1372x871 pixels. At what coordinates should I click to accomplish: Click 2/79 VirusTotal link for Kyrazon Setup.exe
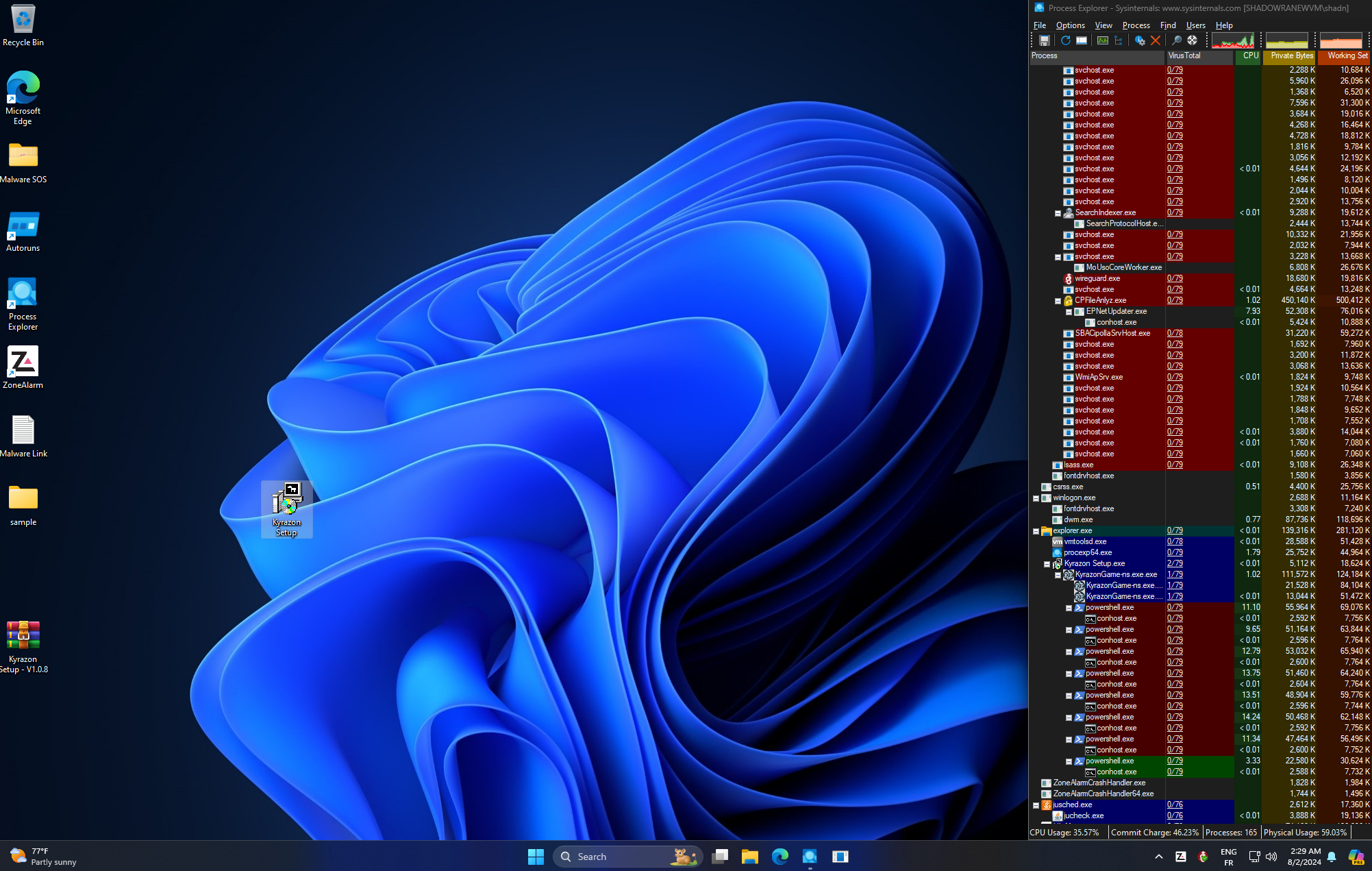pos(1175,563)
